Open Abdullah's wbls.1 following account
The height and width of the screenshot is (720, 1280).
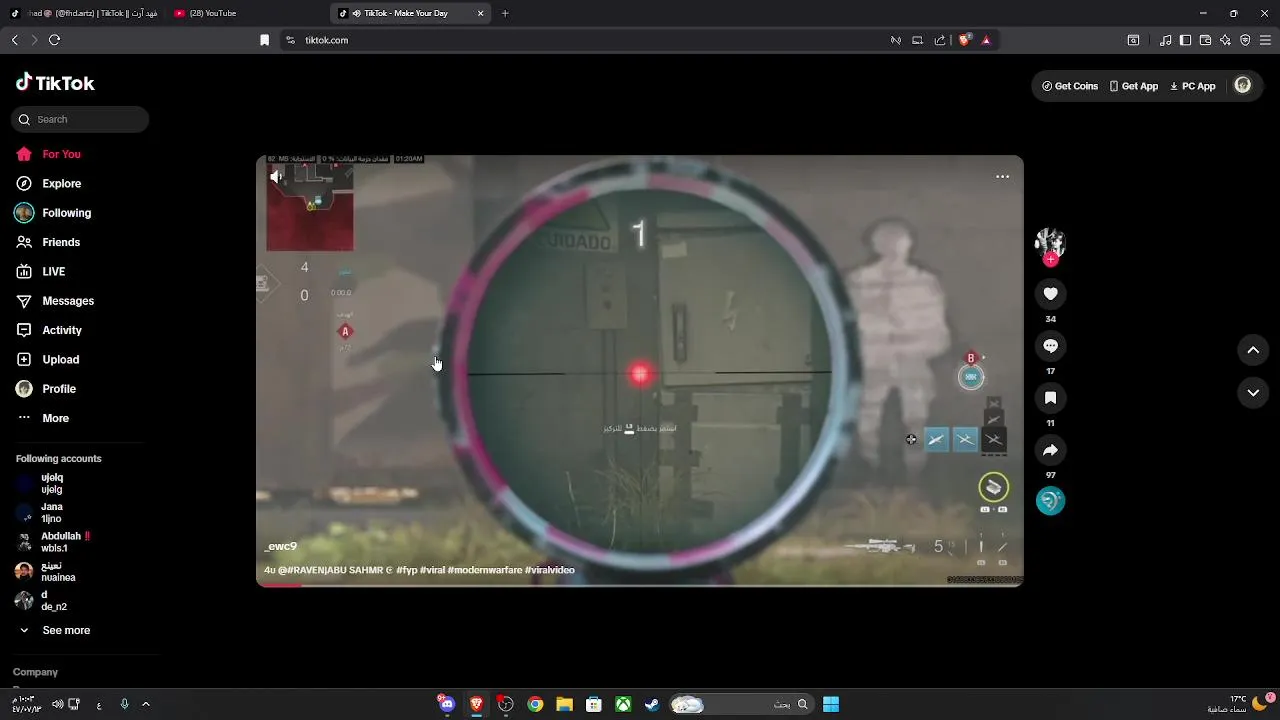coord(53,542)
